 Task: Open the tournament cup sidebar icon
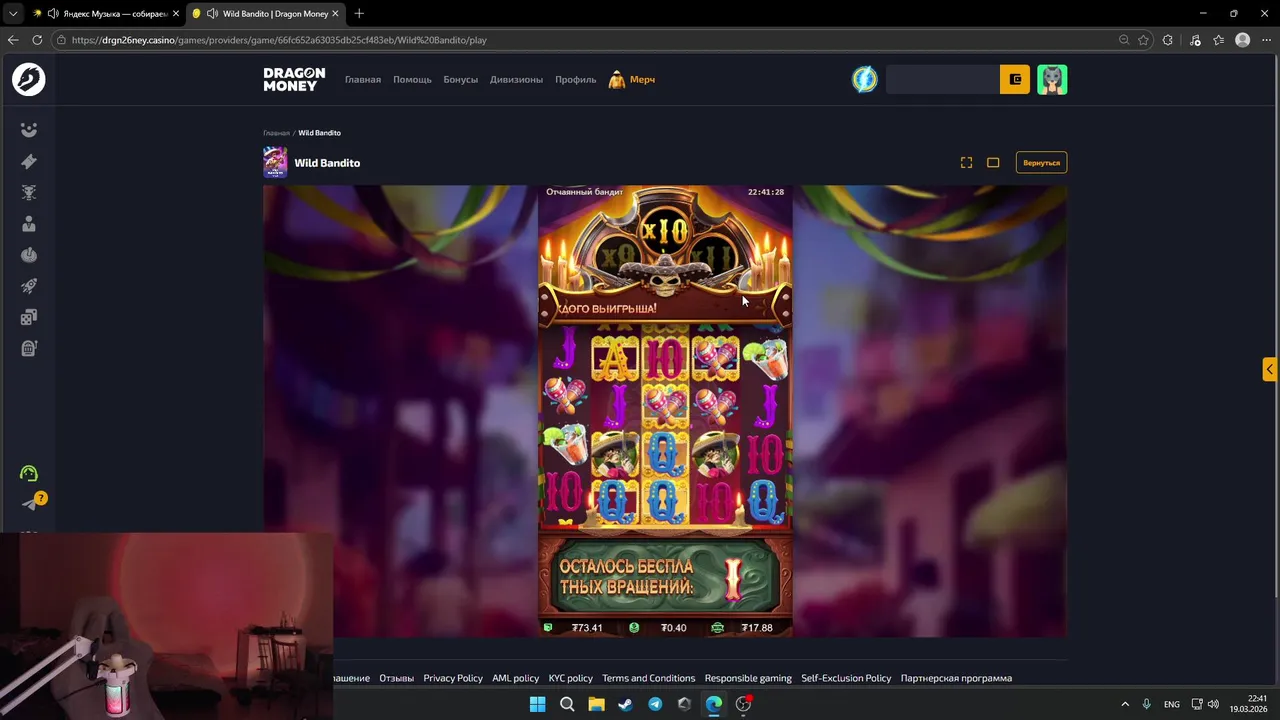point(29,193)
